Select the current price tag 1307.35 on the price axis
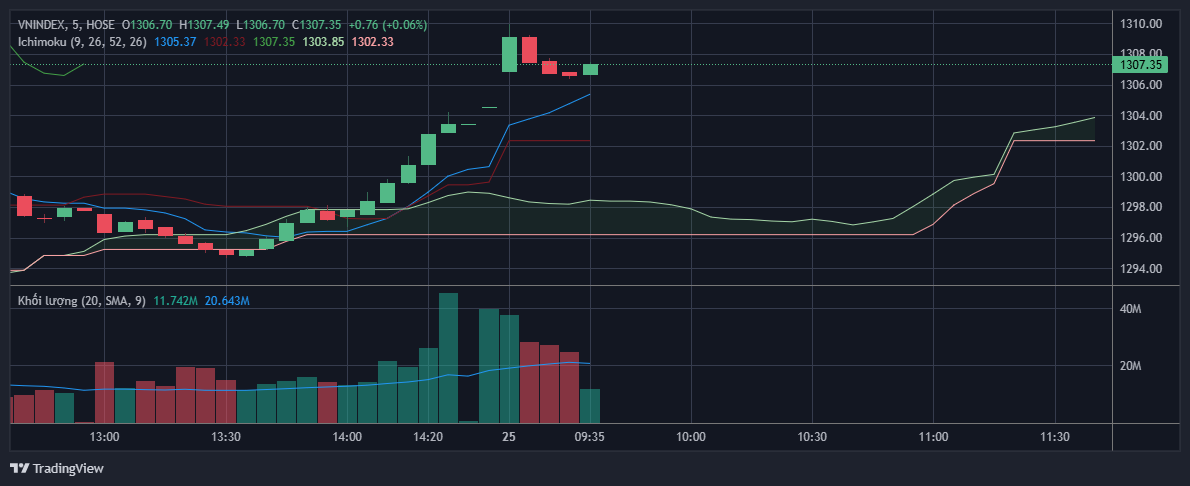This screenshot has height=486, width=1190. pos(1141,65)
